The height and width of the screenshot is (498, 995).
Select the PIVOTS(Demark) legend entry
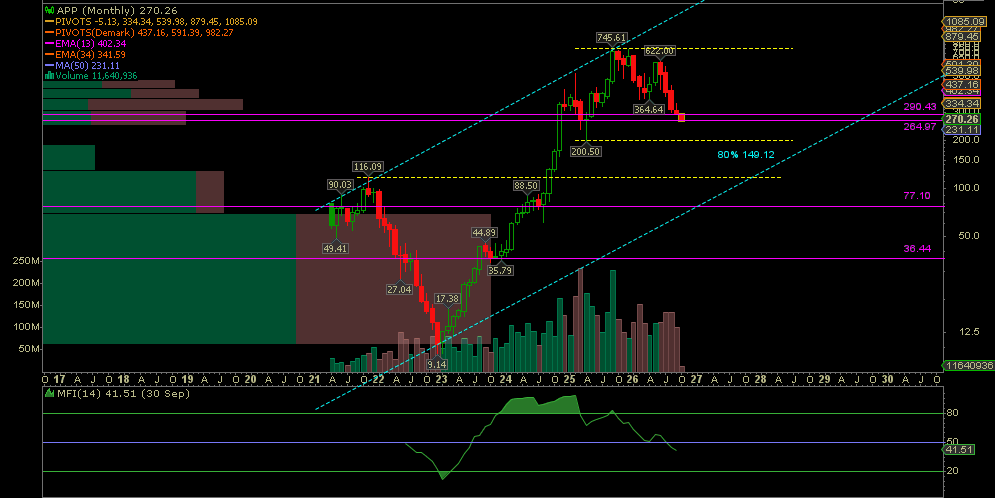(x=147, y=32)
